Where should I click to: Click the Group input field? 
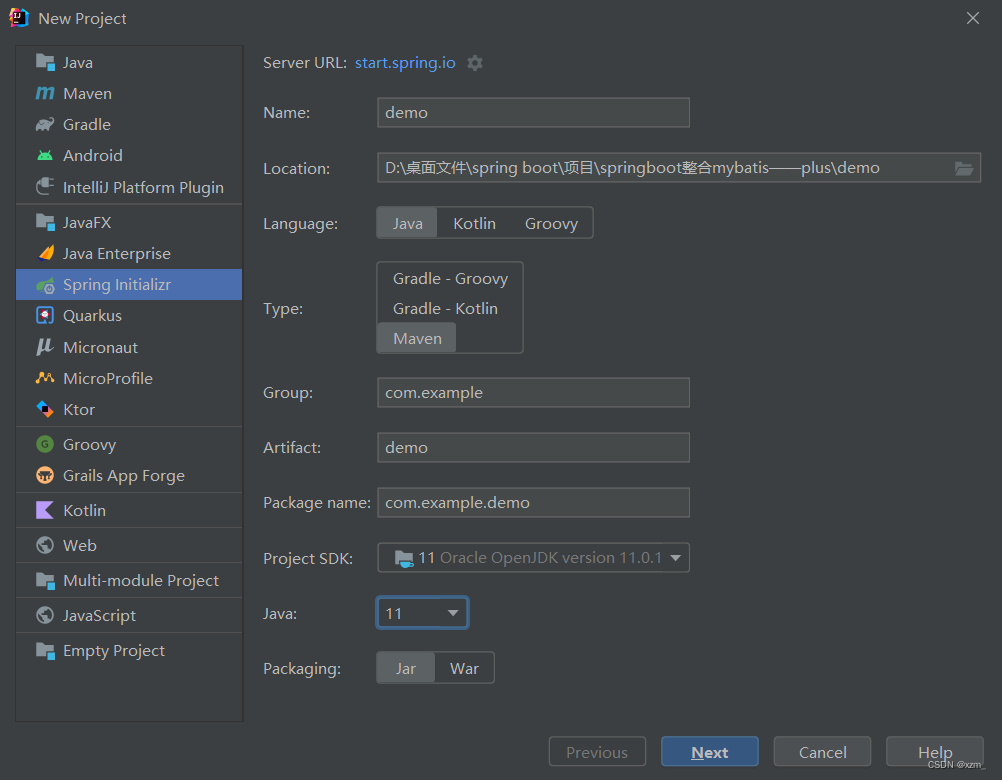(x=533, y=393)
